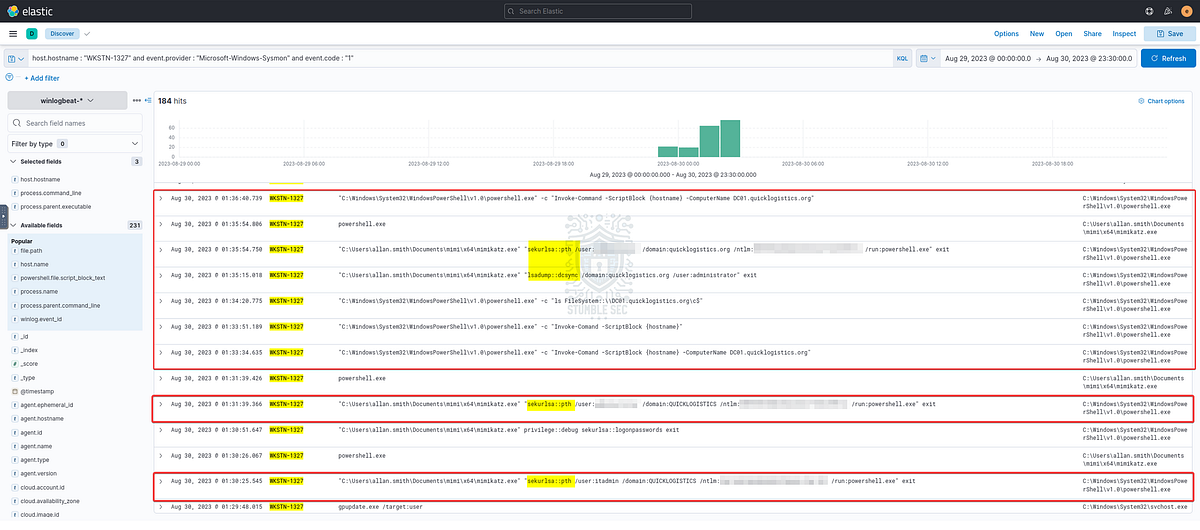The height and width of the screenshot is (530, 1200).
Task: Click type icon for file.path field
Action: [14, 251]
